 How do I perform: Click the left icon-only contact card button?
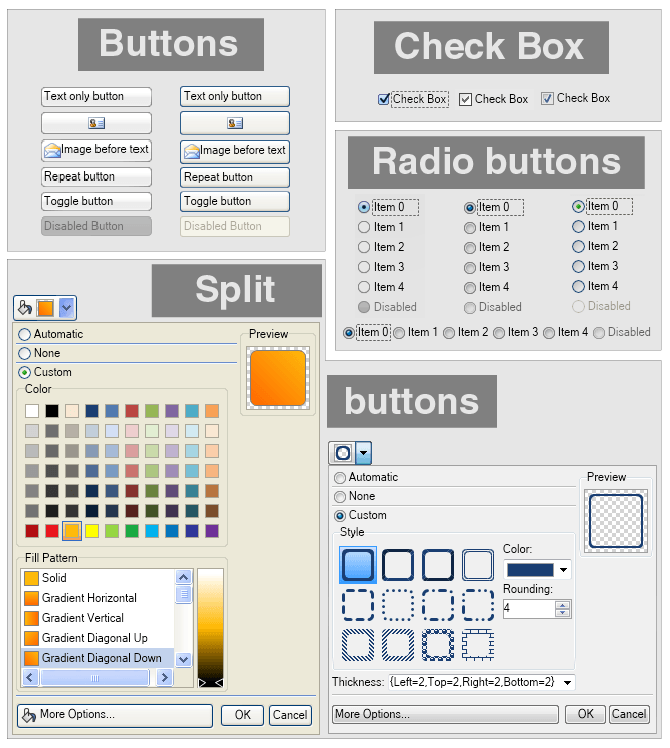(96, 123)
